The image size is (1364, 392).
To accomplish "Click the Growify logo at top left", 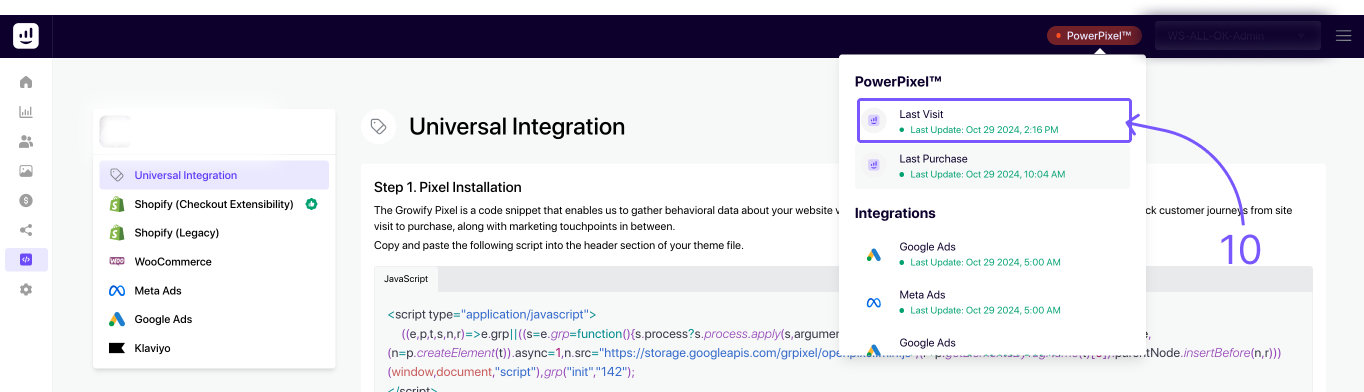I will (x=26, y=36).
